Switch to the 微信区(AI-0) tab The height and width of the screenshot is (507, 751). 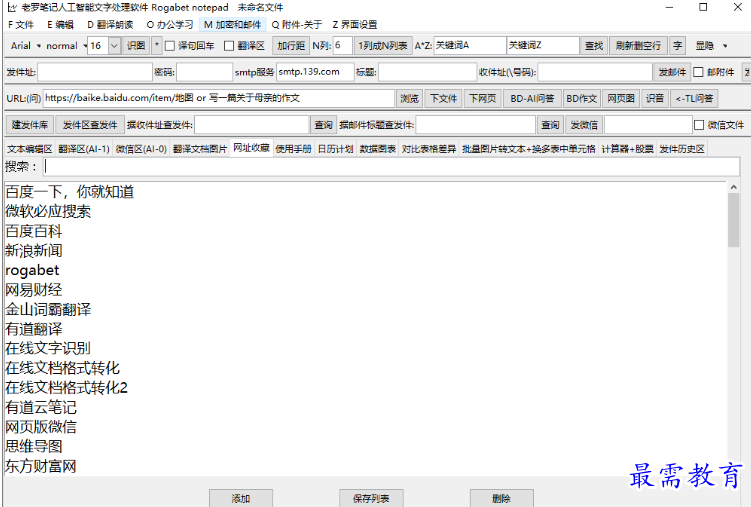pos(141,149)
